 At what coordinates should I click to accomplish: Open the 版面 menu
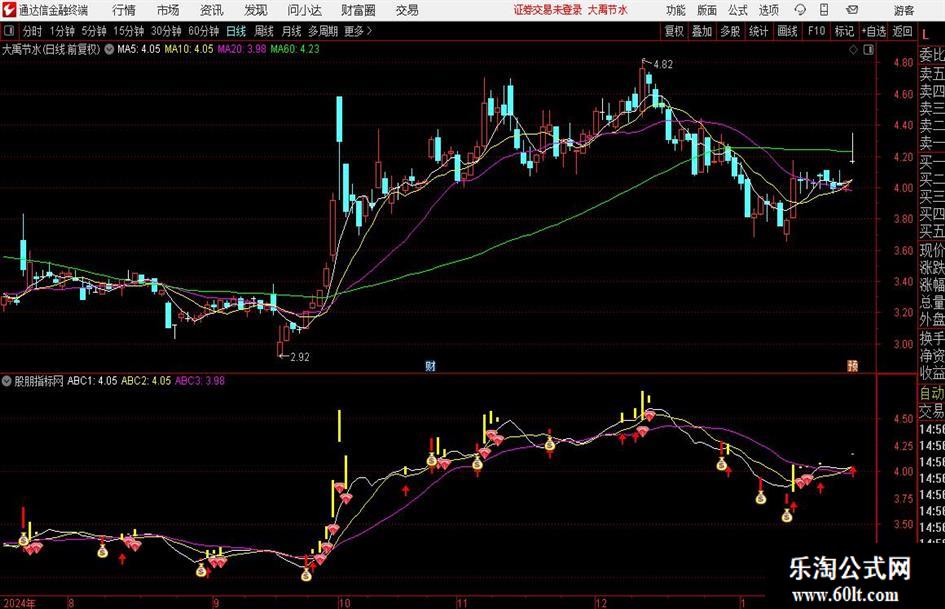click(706, 10)
